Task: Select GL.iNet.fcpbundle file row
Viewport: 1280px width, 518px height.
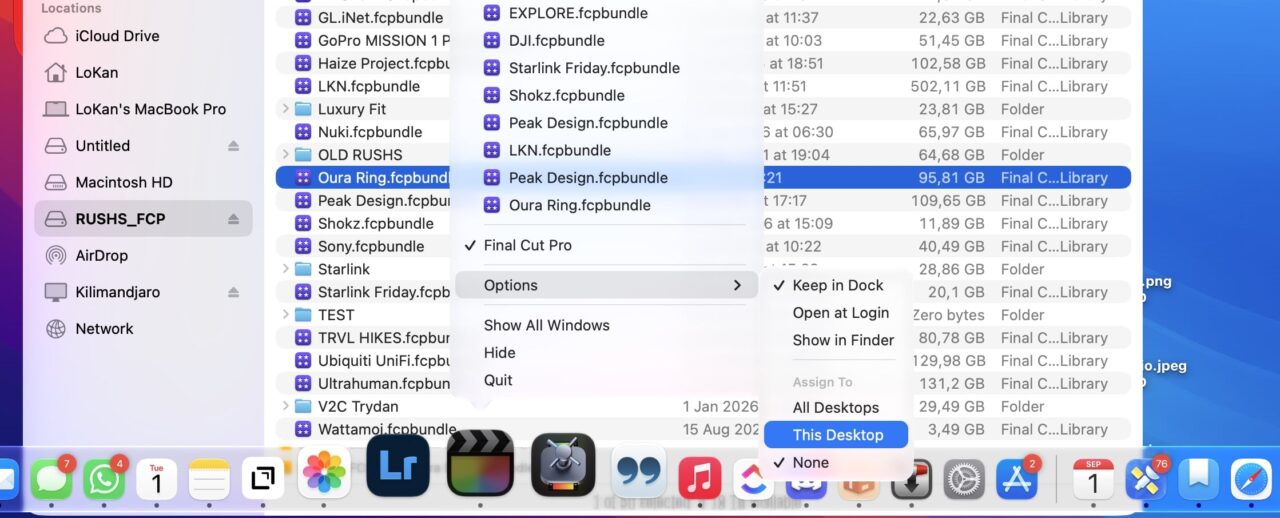Action: [x=703, y=18]
